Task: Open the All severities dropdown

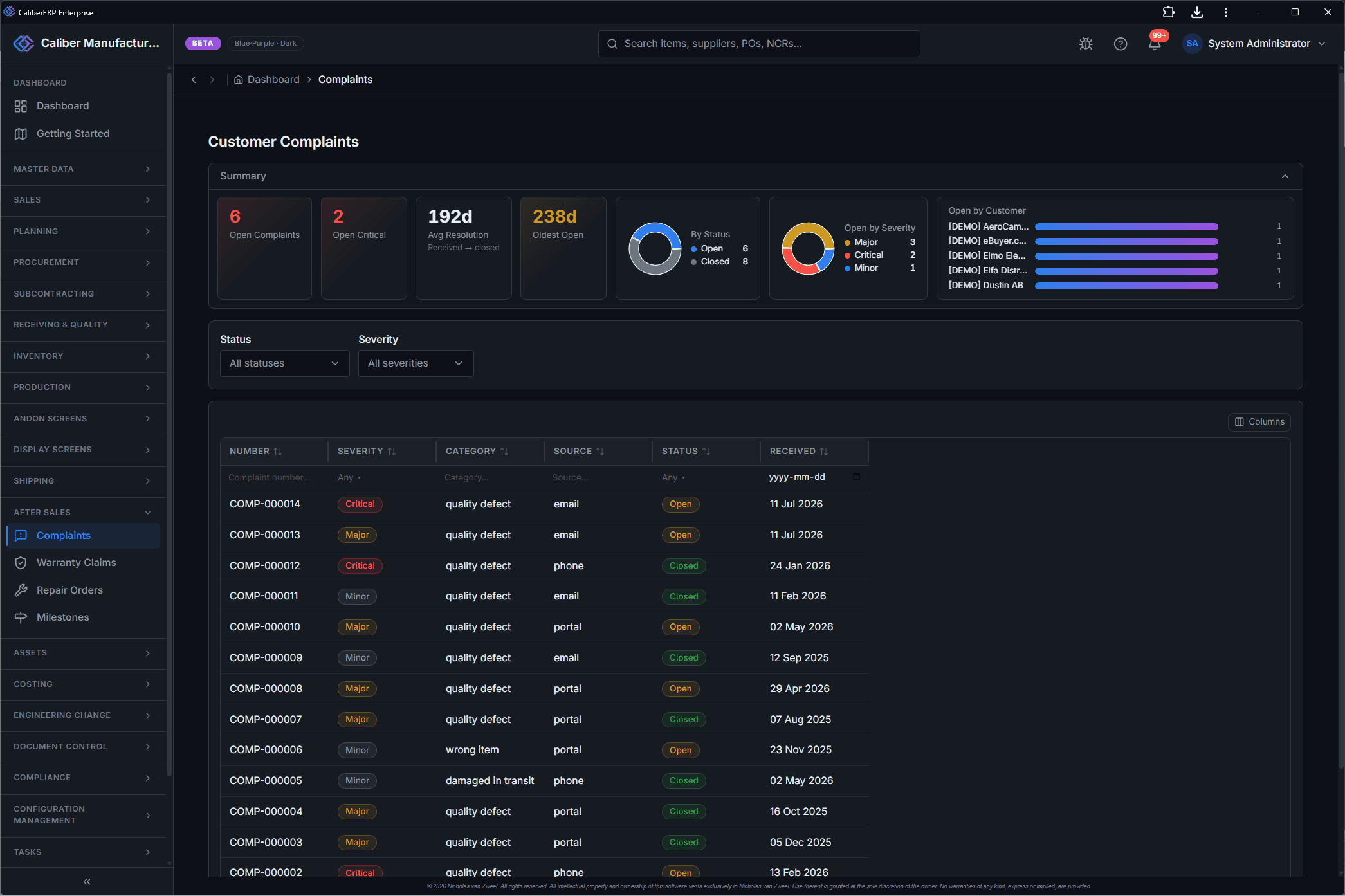Action: coord(416,363)
